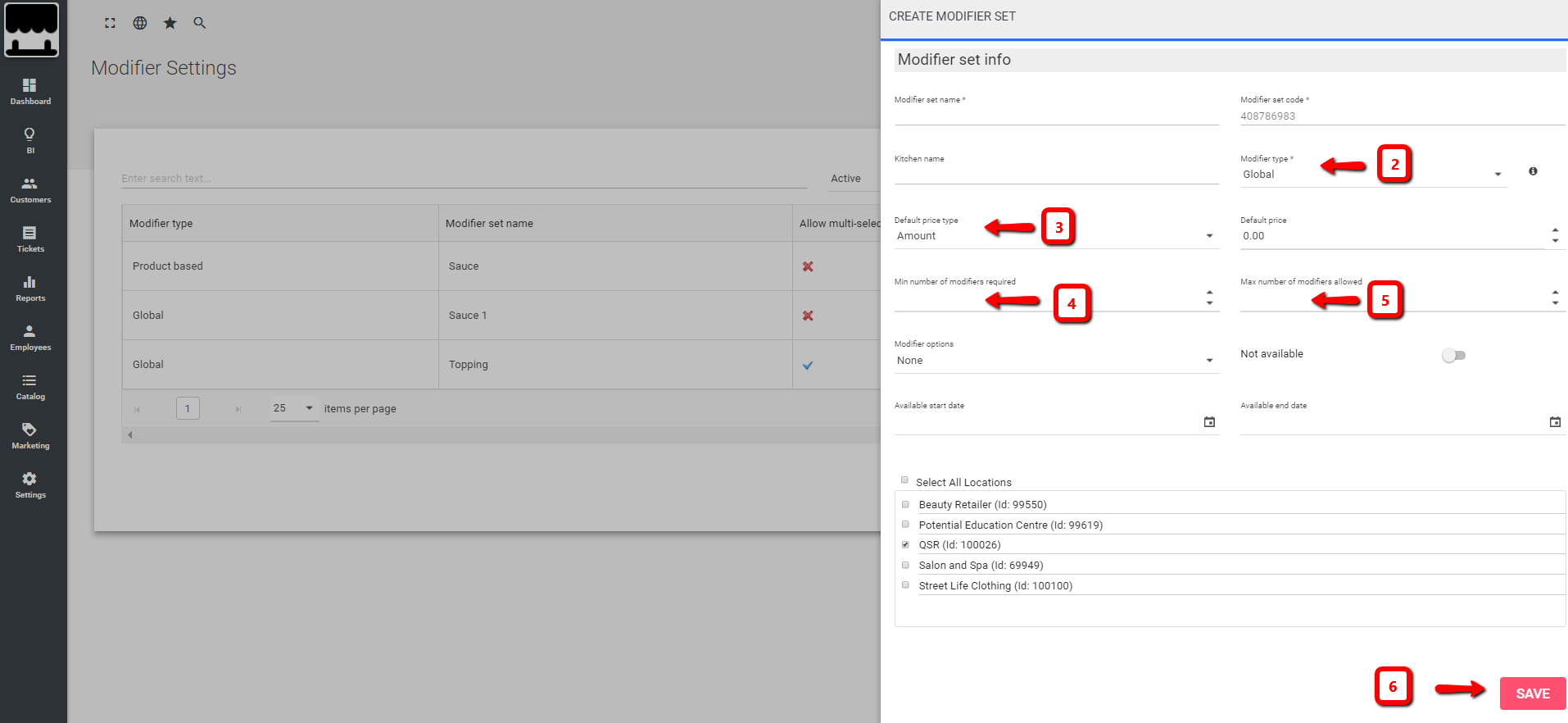Toggle the Not available switch
1568x723 pixels.
click(1454, 355)
